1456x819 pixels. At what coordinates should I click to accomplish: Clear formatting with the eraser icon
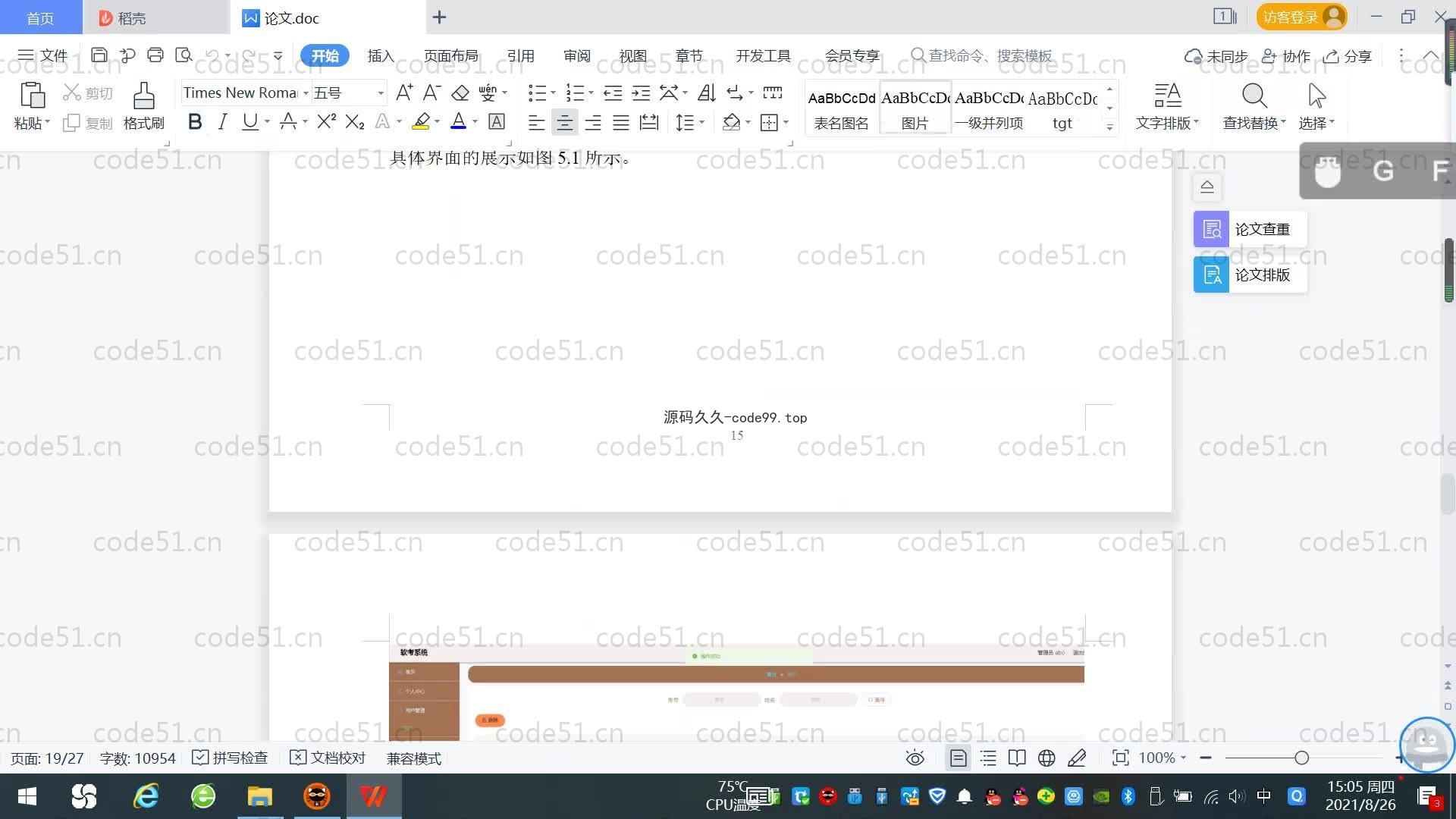pos(460,93)
